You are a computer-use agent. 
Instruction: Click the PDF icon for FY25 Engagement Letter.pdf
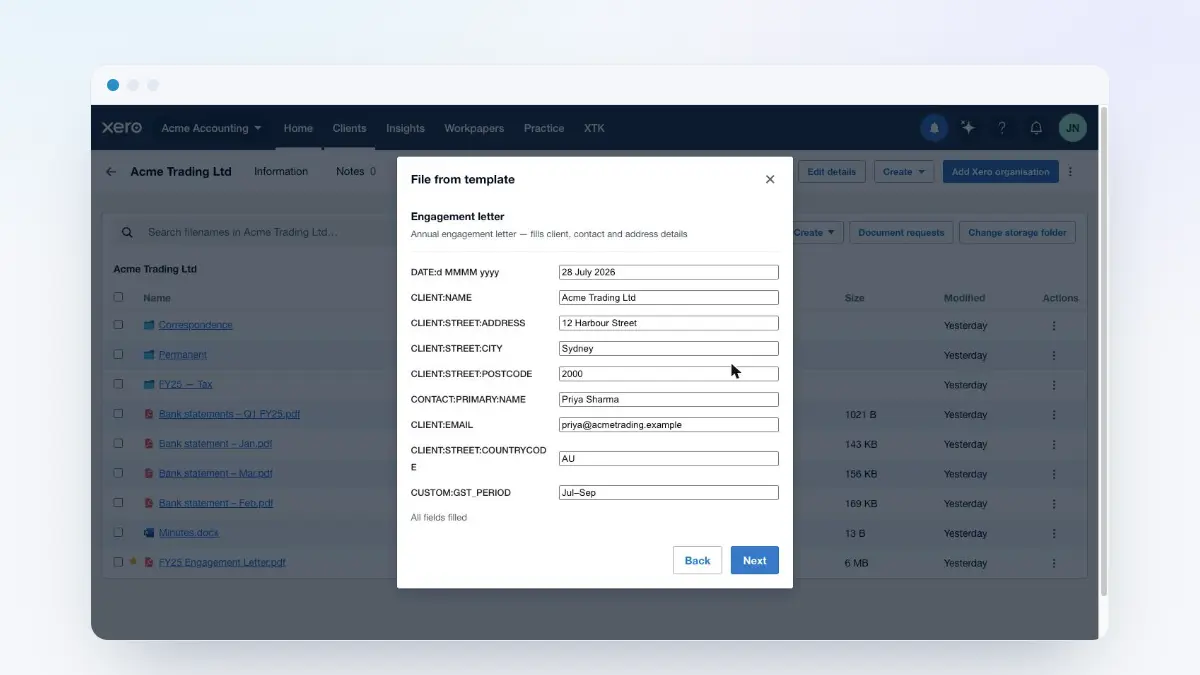pos(149,562)
